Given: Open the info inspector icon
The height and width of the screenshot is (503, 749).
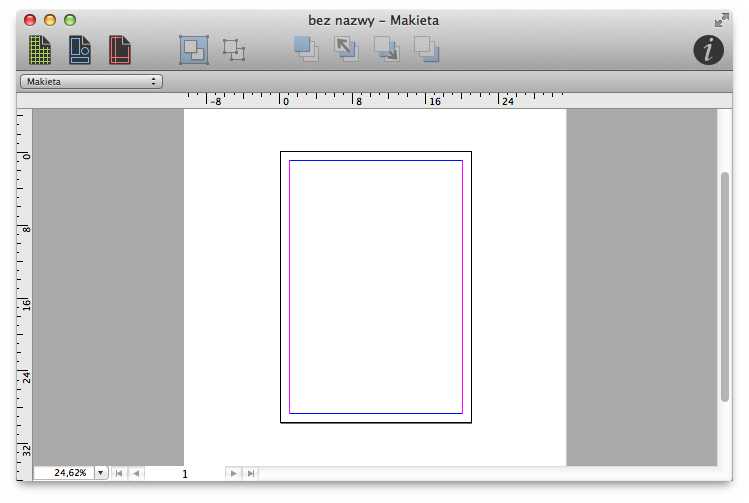Looking at the screenshot, I should pos(708,50).
